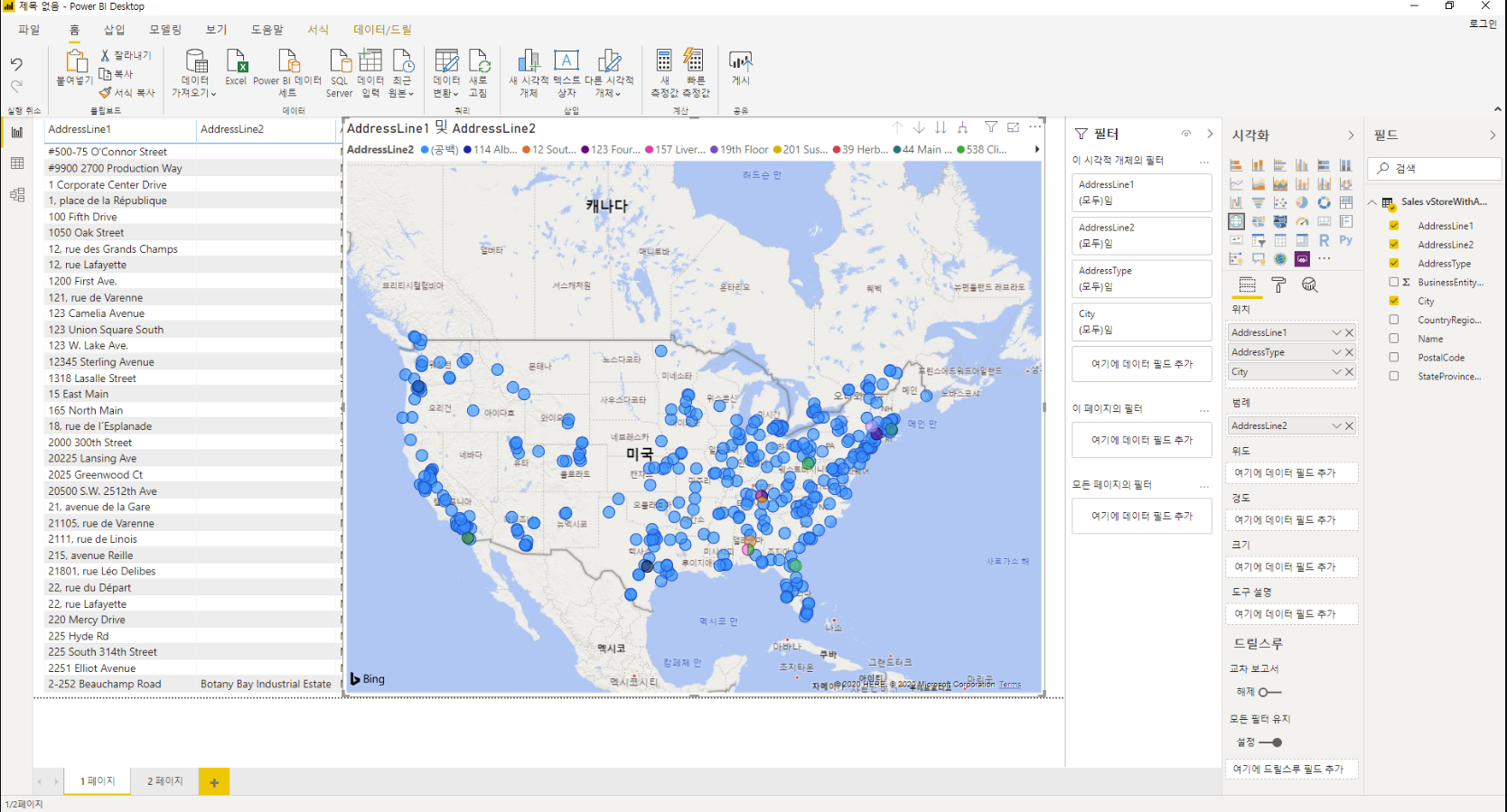Check the Name field checkbox
Image resolution: width=1507 pixels, height=812 pixels.
(1394, 339)
